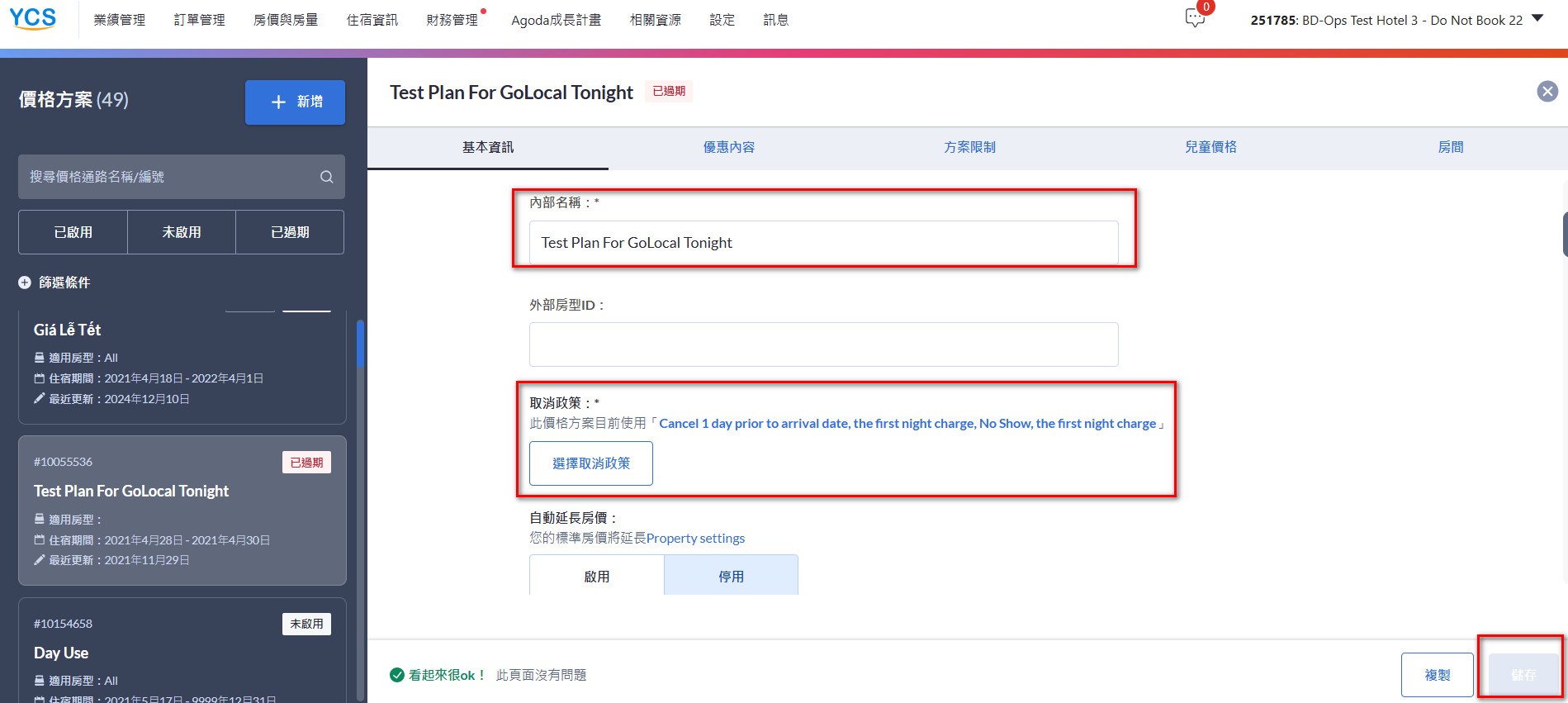The height and width of the screenshot is (703, 1568).
Task: Edit the 內部名稱 text field
Action: point(824,243)
